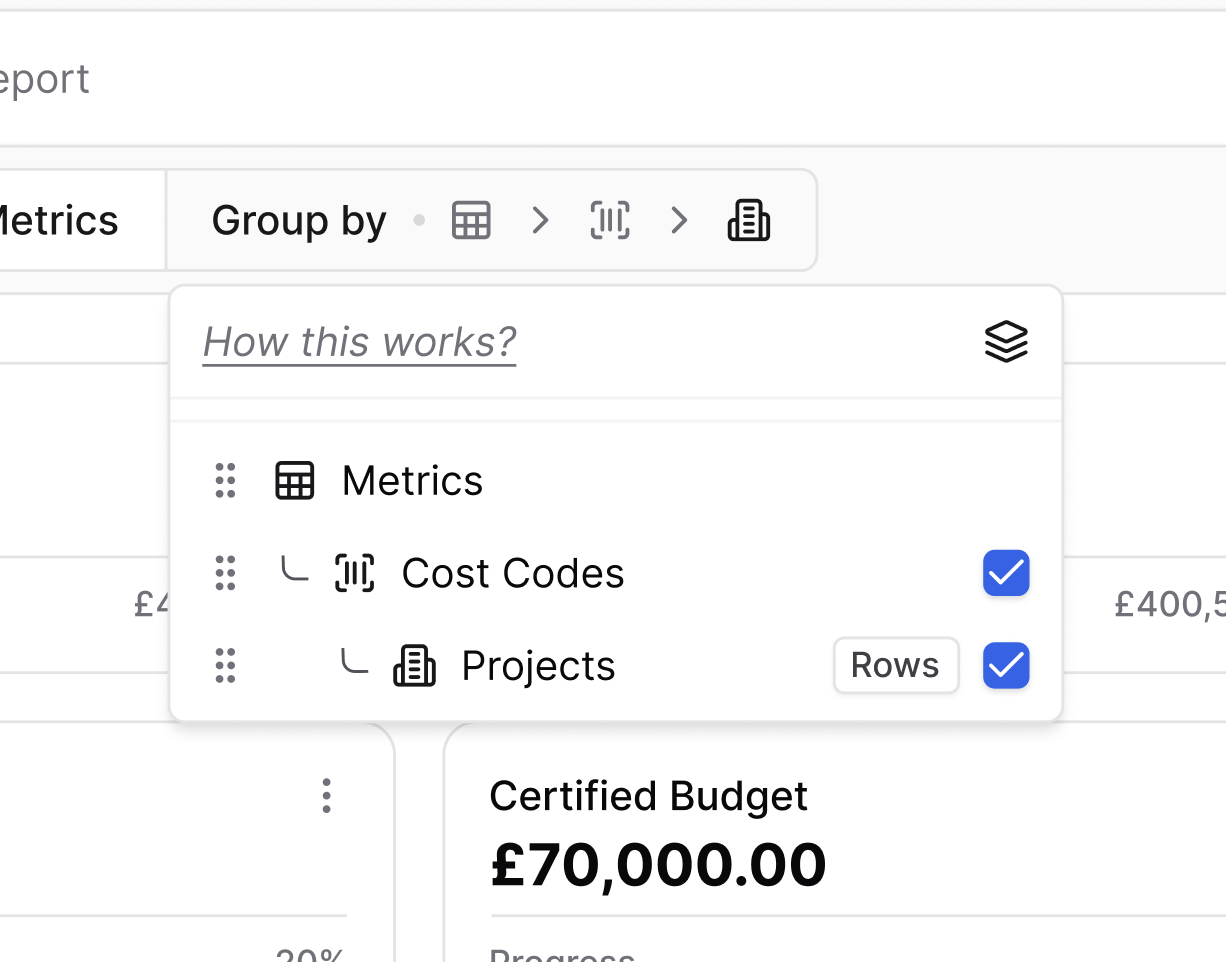Click the Projects building icon in list

(x=415, y=666)
